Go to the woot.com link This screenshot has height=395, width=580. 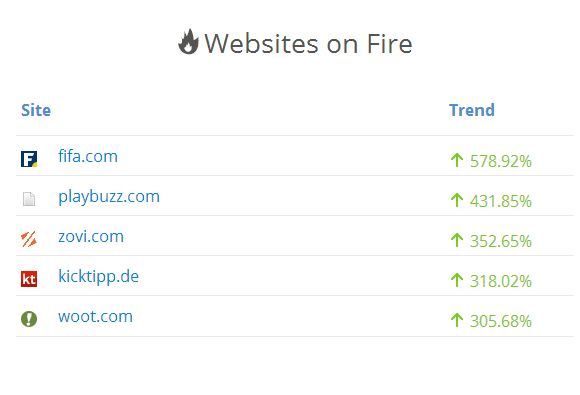click(95, 317)
